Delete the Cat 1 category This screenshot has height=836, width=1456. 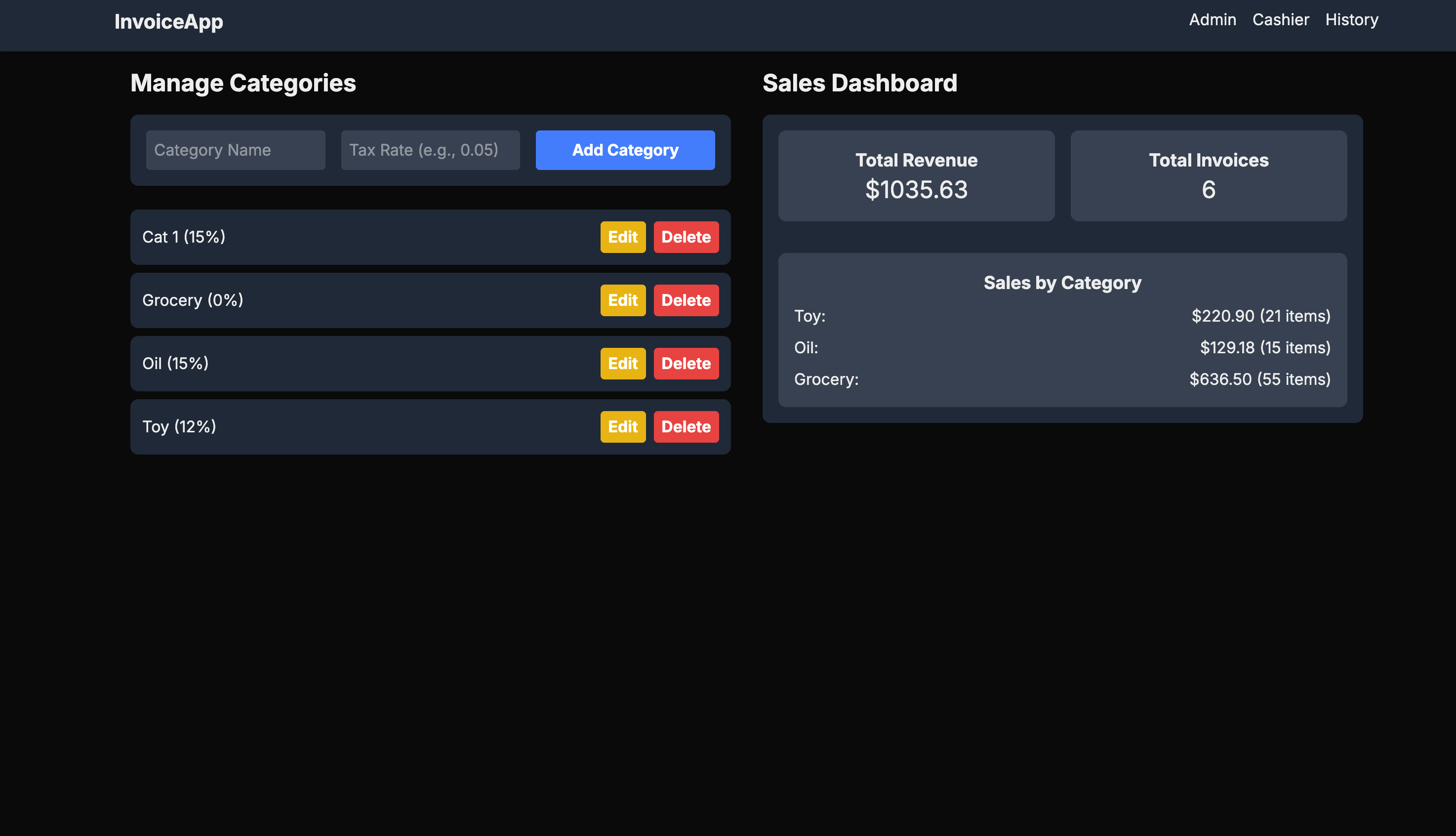point(686,237)
